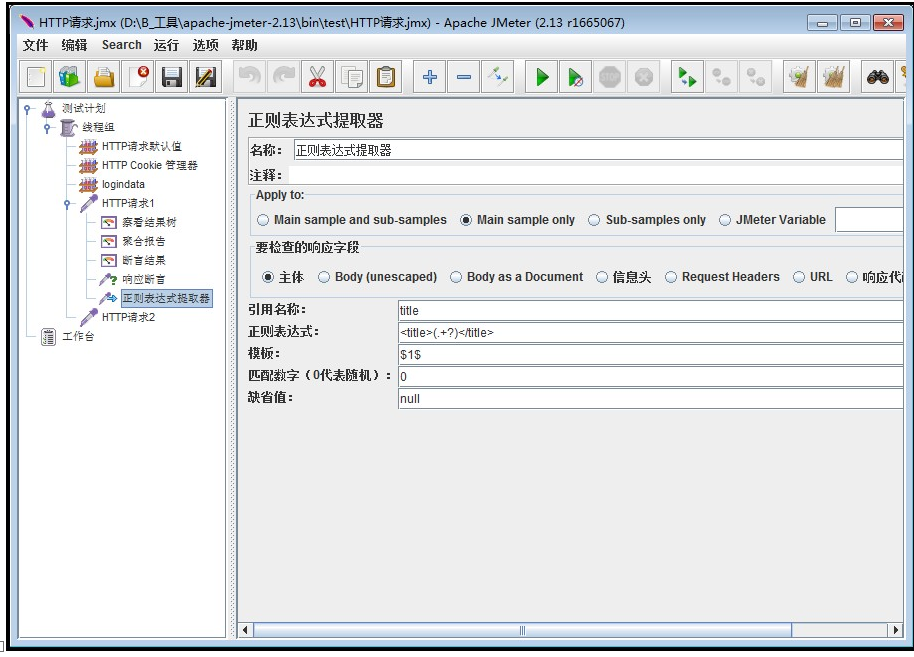This screenshot has width=914, height=657.
Task: Click the Remote stop all icon
Action: [722, 77]
